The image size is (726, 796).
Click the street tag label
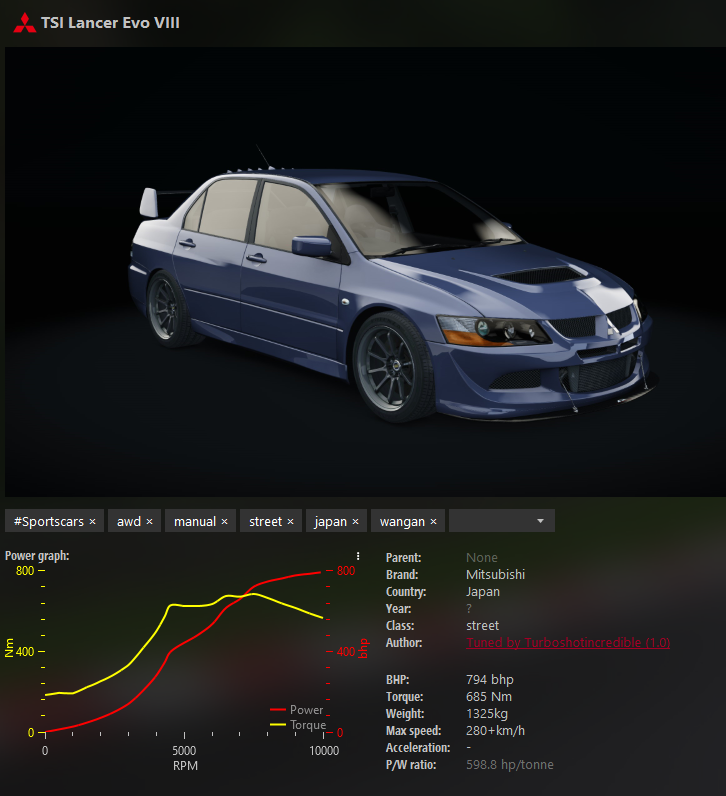click(x=266, y=521)
